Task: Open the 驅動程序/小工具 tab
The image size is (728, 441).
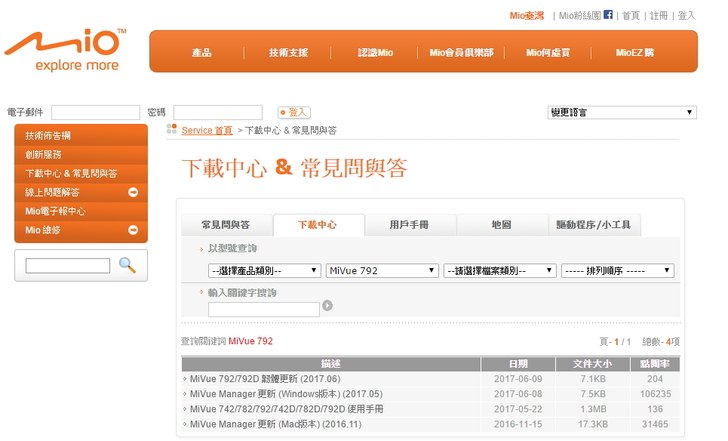Action: (x=593, y=225)
